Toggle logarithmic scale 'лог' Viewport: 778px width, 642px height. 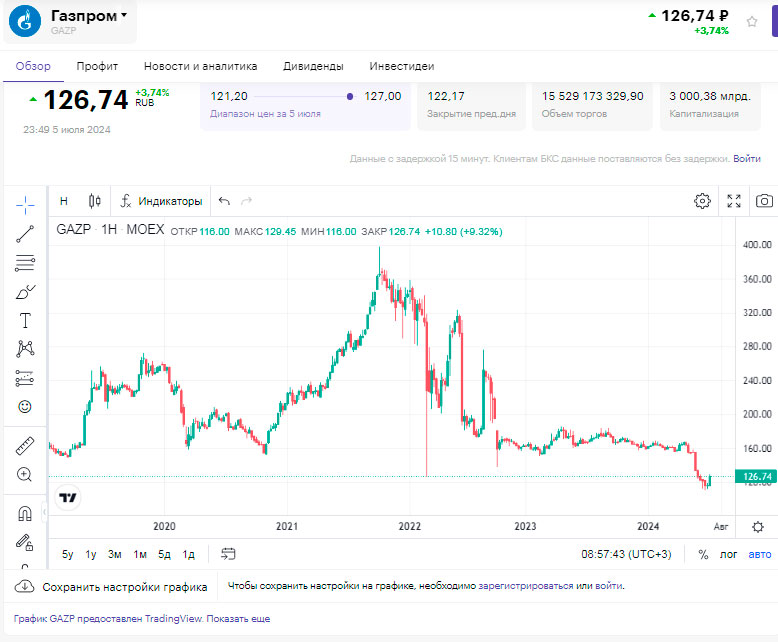(x=728, y=554)
